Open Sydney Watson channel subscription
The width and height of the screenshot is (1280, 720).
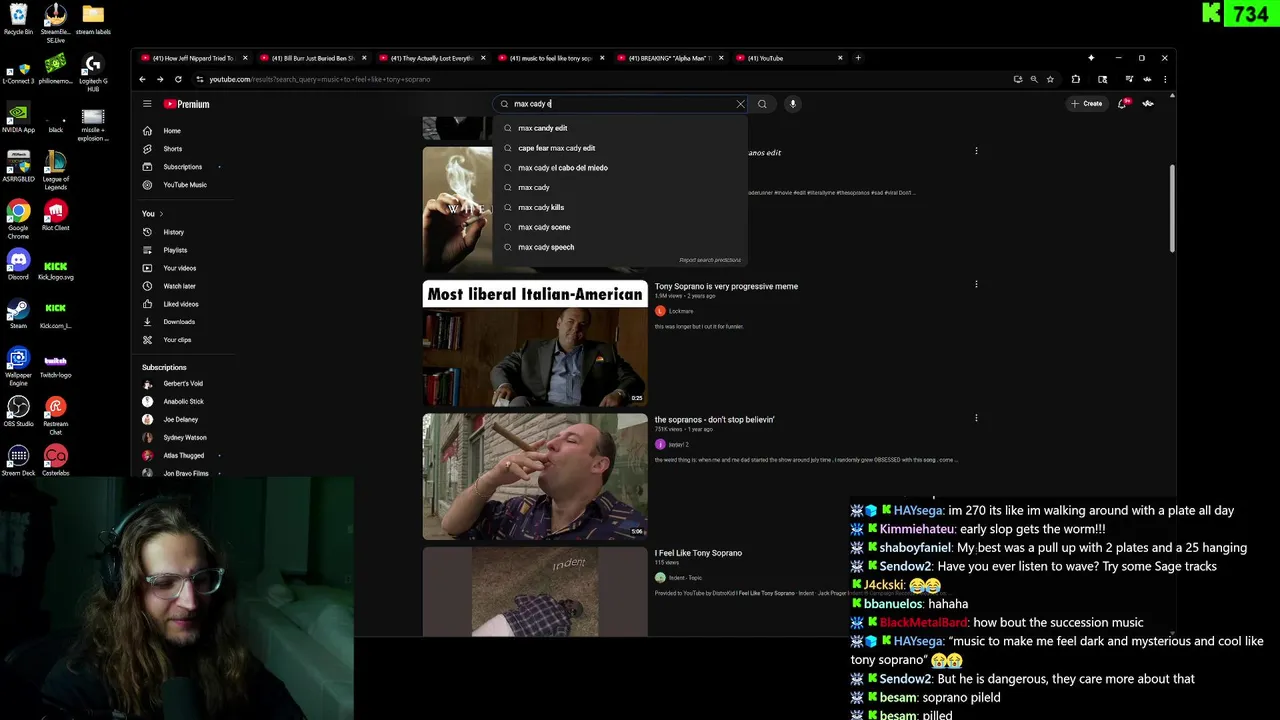pyautogui.click(x=185, y=438)
